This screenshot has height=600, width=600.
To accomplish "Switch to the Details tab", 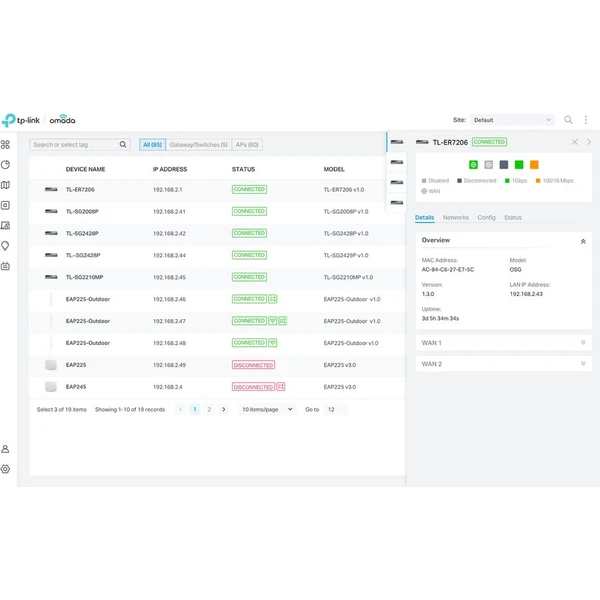I will coord(424,217).
